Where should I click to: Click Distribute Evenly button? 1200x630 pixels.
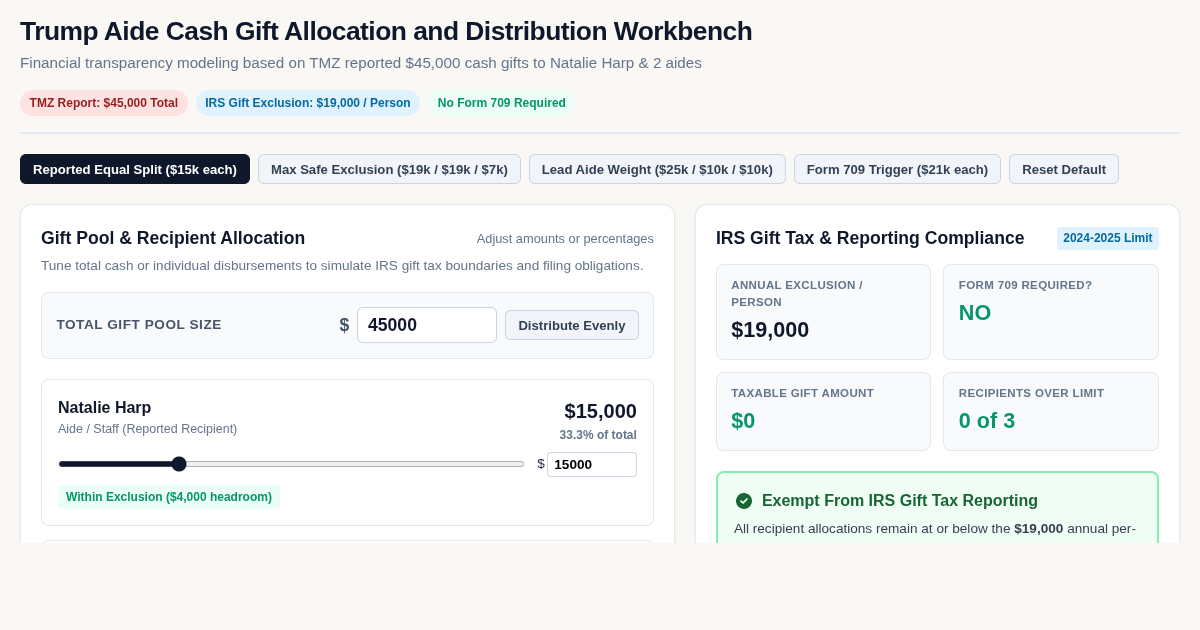[572, 325]
